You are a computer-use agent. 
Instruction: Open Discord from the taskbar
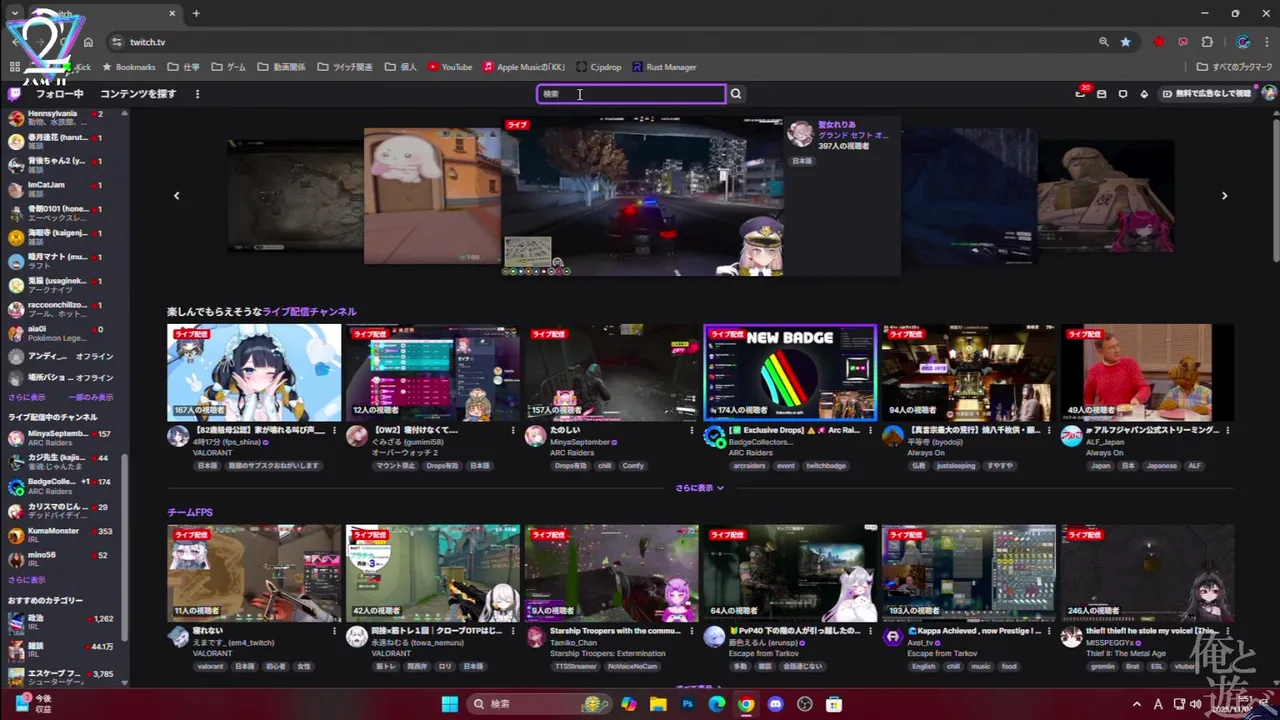775,704
